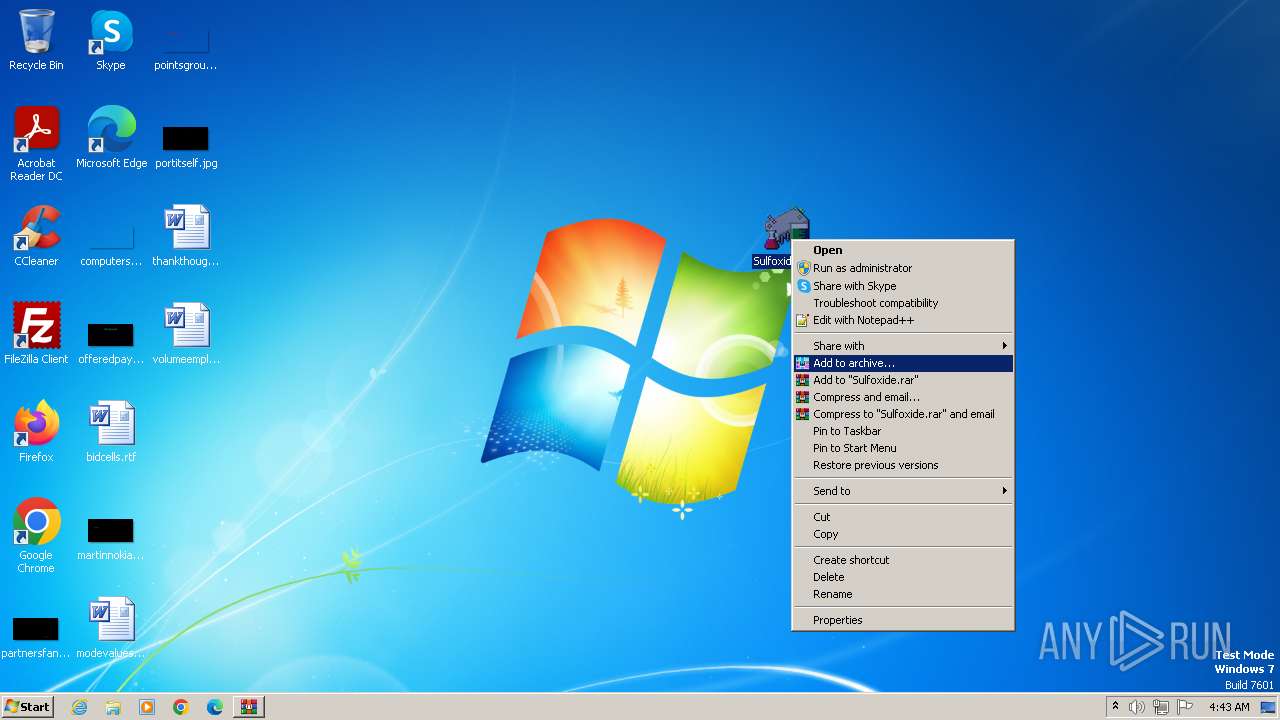Choose Add to "Sulfoxide.rar"

click(903, 380)
